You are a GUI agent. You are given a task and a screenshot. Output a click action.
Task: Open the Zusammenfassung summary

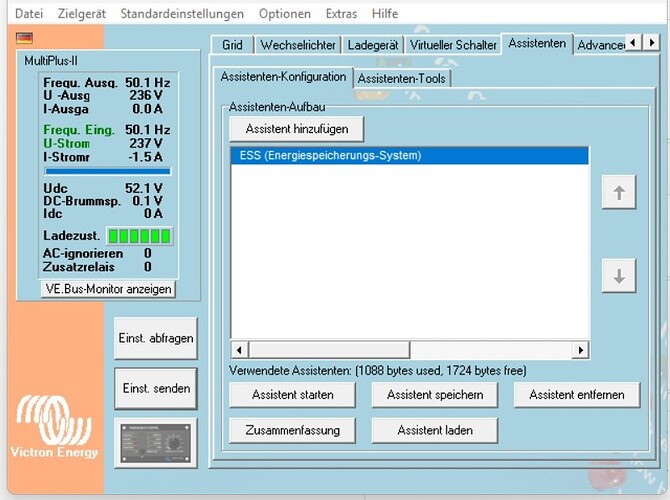(x=292, y=430)
